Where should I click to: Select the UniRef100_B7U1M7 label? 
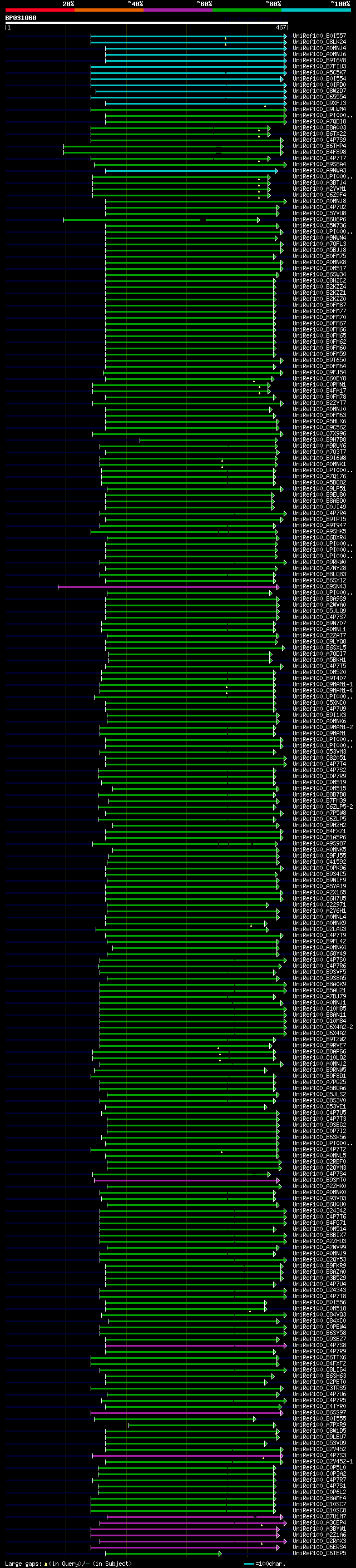pyautogui.click(x=319, y=1517)
